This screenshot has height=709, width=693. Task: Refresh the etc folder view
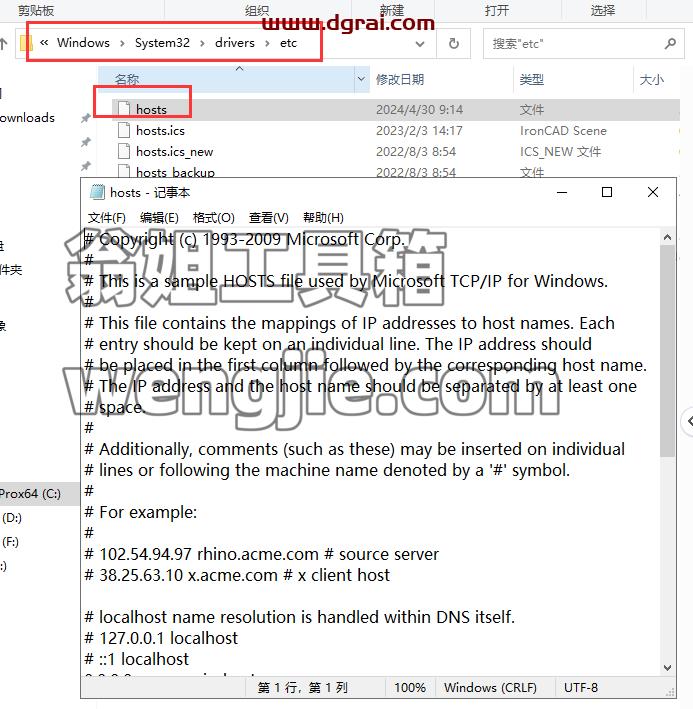tap(453, 43)
